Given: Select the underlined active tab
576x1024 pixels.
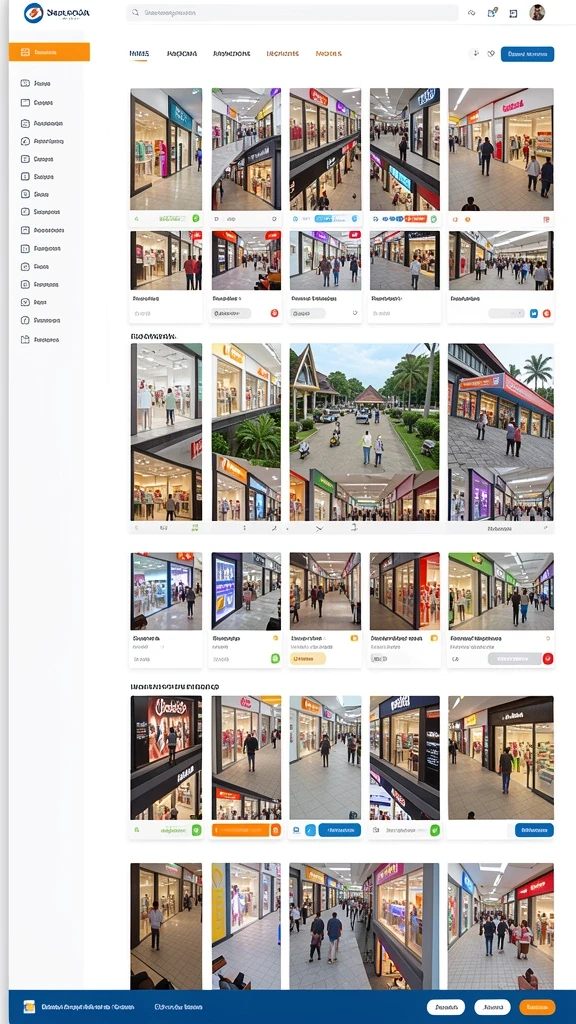Looking at the screenshot, I should point(139,54).
